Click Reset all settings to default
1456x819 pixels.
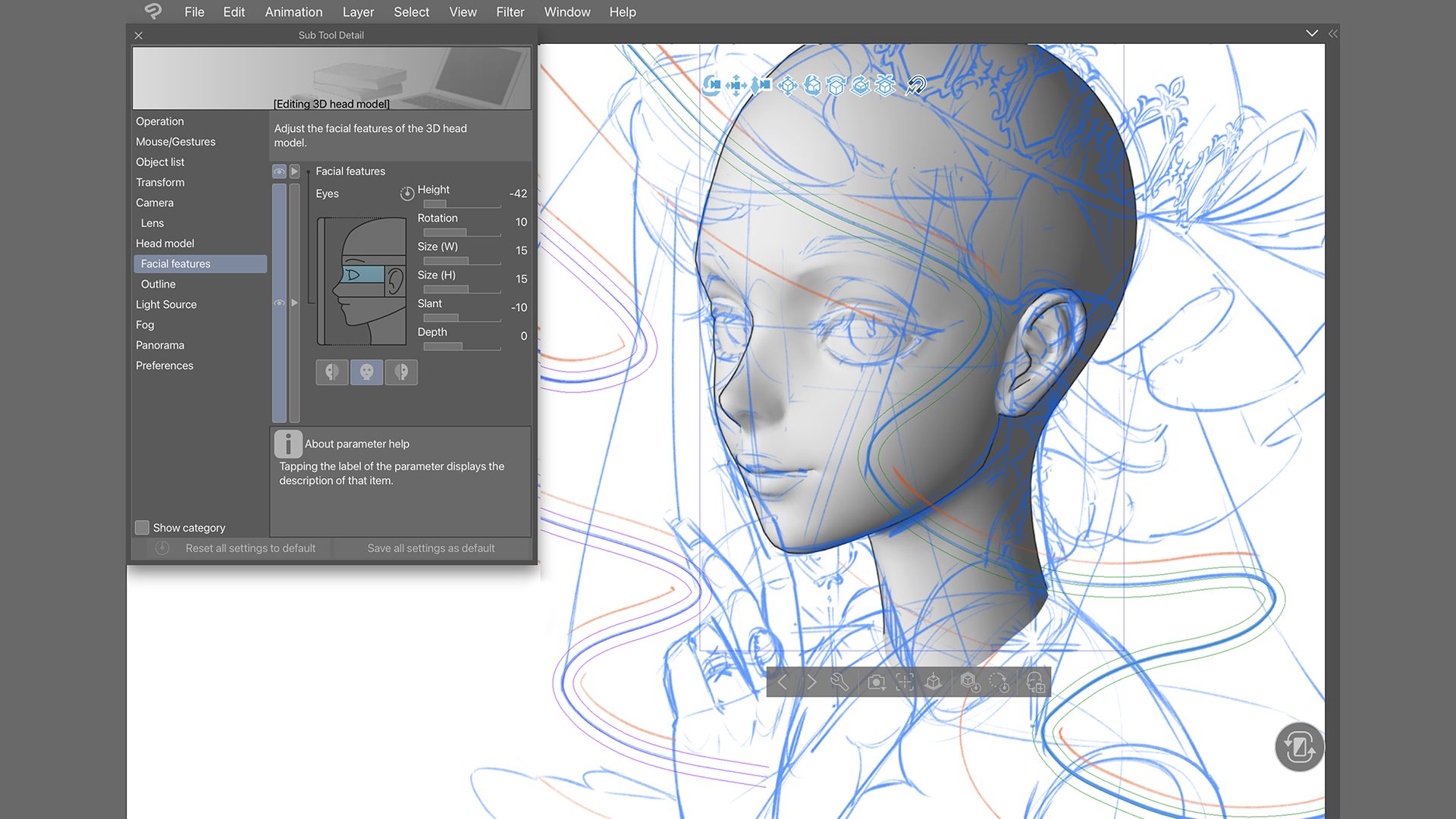point(250,548)
